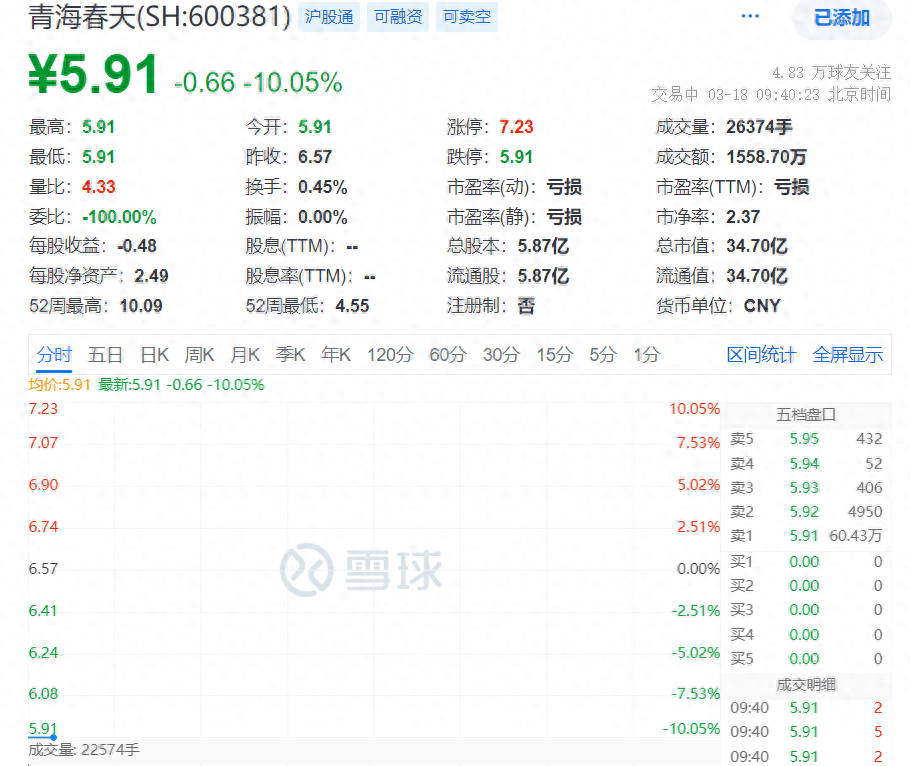The width and height of the screenshot is (910, 766).
Task: Show the 60分 interval chart
Action: click(x=448, y=355)
